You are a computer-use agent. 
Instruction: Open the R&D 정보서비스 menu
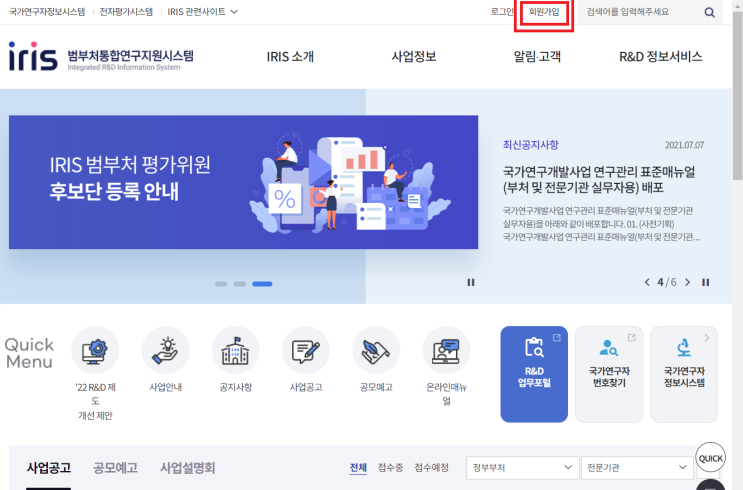point(661,57)
